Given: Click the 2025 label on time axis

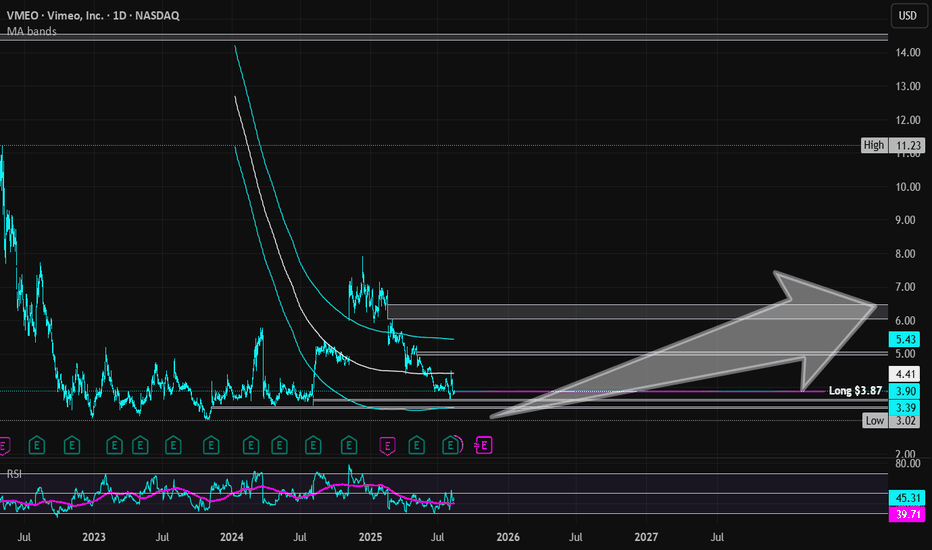Looking at the screenshot, I should pos(370,537).
